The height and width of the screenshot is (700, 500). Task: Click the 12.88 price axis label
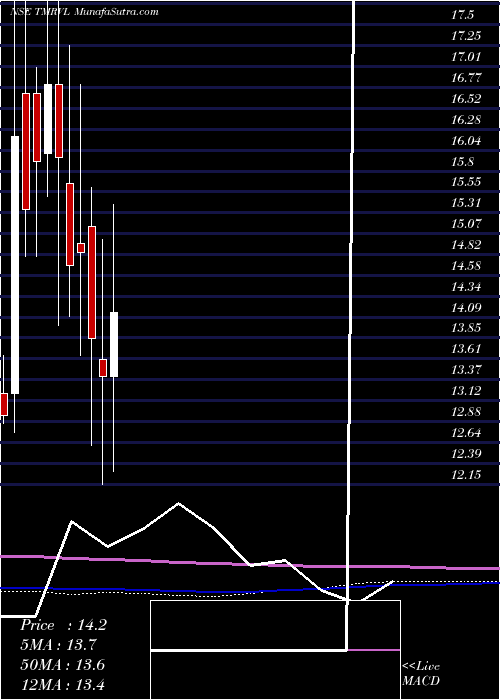point(466,412)
